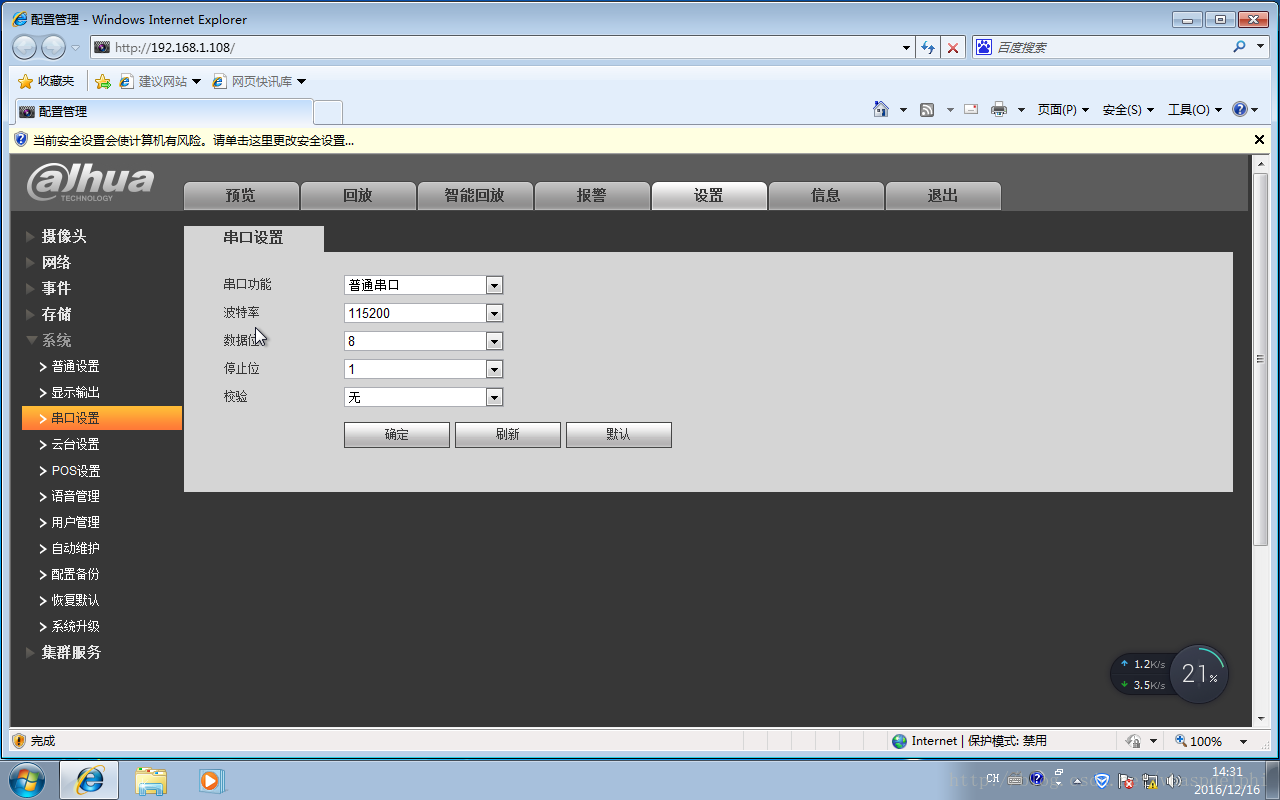Open 云台设置 in sidebar
Viewport: 1280px width, 800px height.
click(75, 444)
